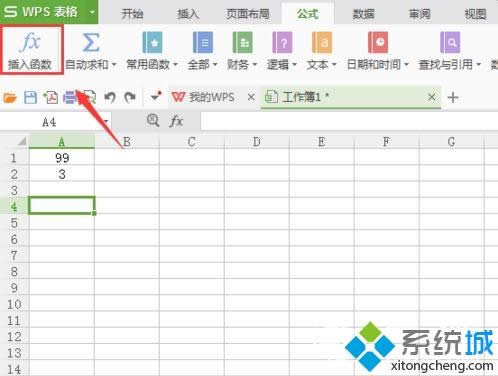Expand the 全部 functions dropdown arrow
Viewport: 498px width, 376px height.
(x=215, y=64)
